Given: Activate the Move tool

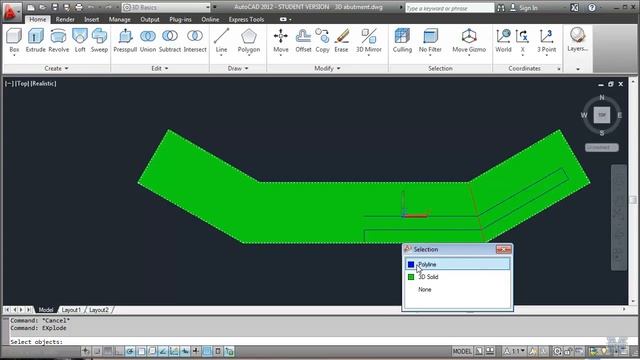Looking at the screenshot, I should tap(281, 40).
